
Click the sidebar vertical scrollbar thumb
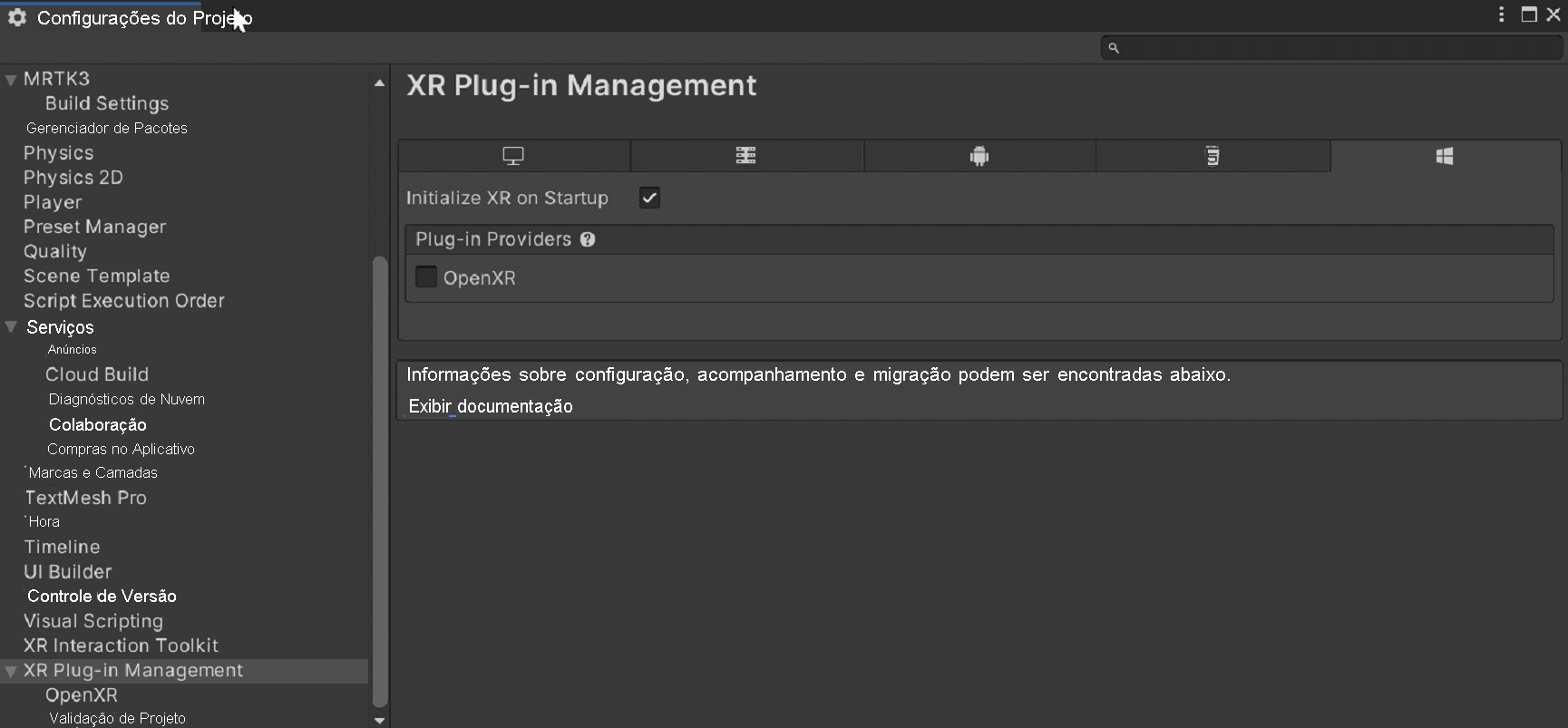(x=380, y=481)
